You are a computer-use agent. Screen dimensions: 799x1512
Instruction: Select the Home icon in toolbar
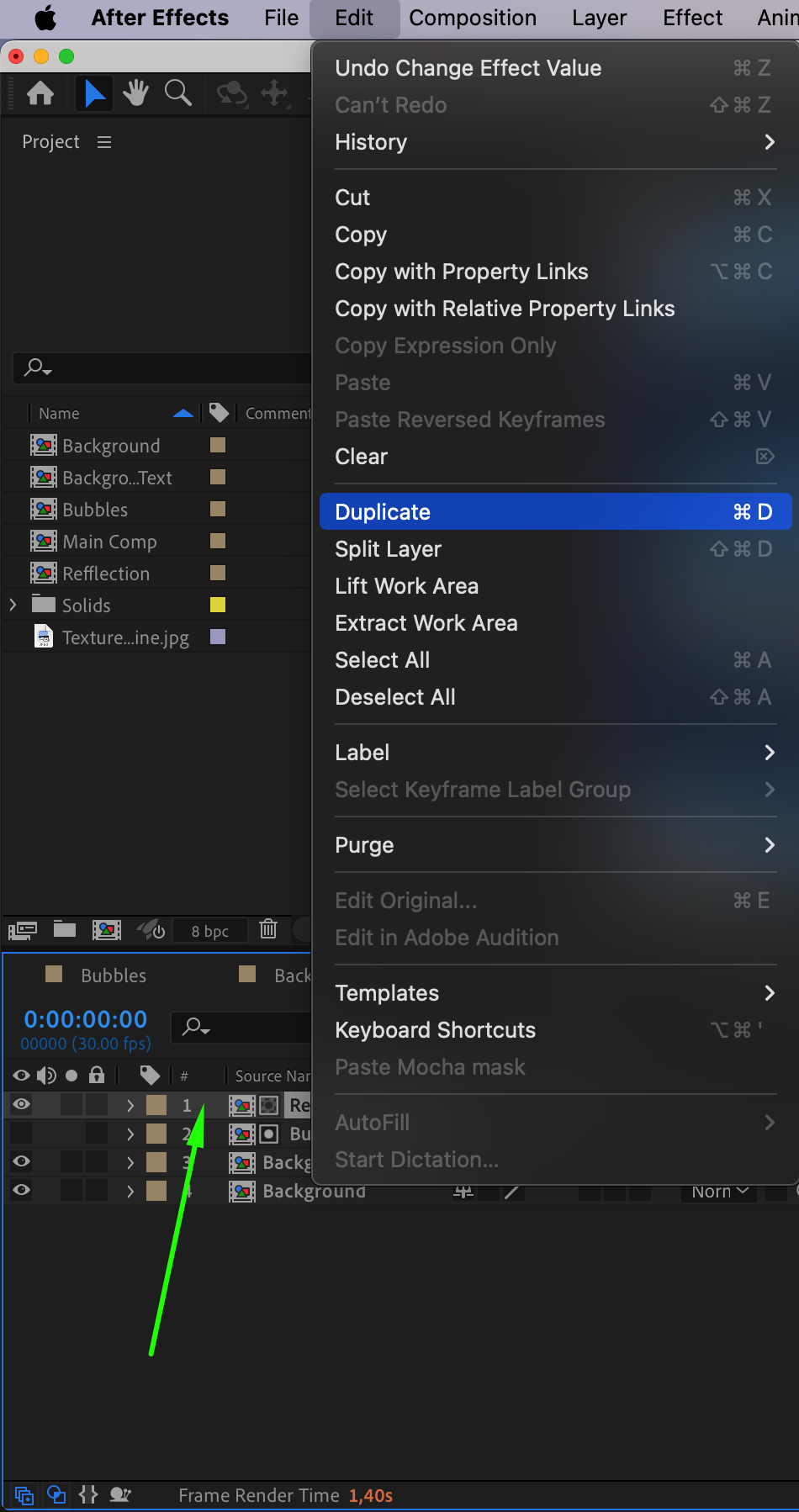click(x=40, y=93)
